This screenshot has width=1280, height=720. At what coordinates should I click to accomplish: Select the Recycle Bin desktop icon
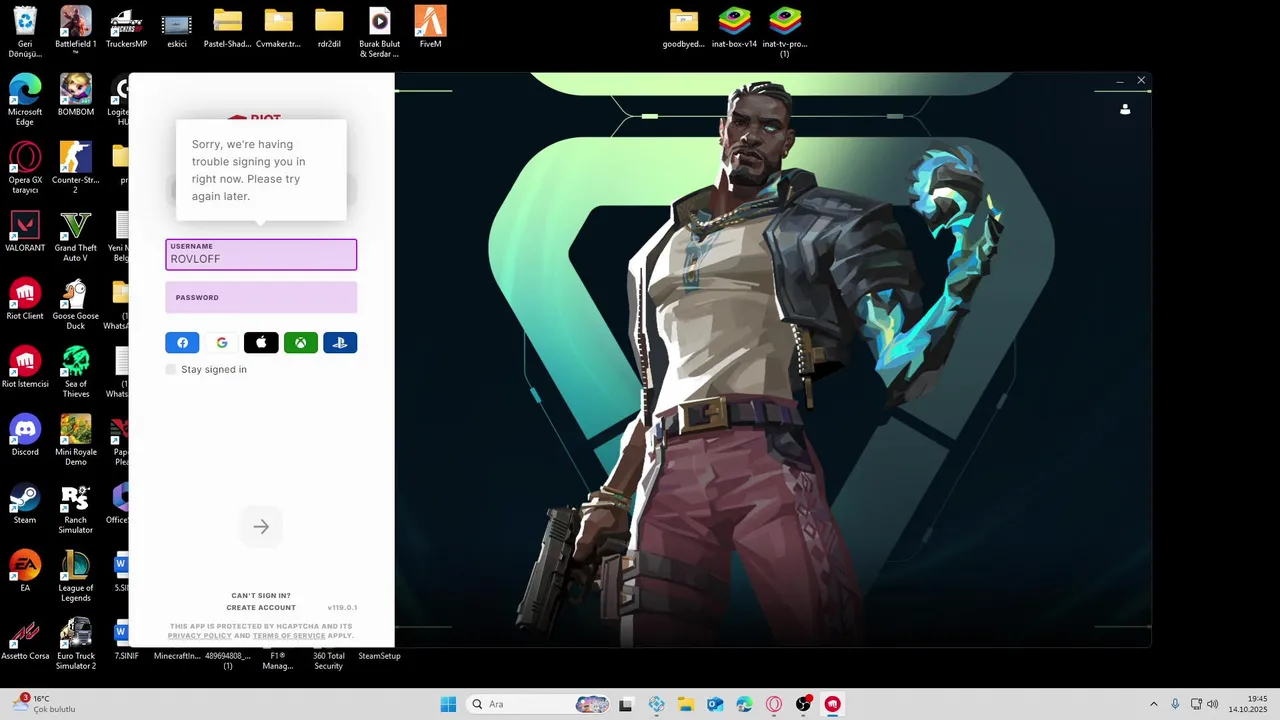[x=25, y=33]
